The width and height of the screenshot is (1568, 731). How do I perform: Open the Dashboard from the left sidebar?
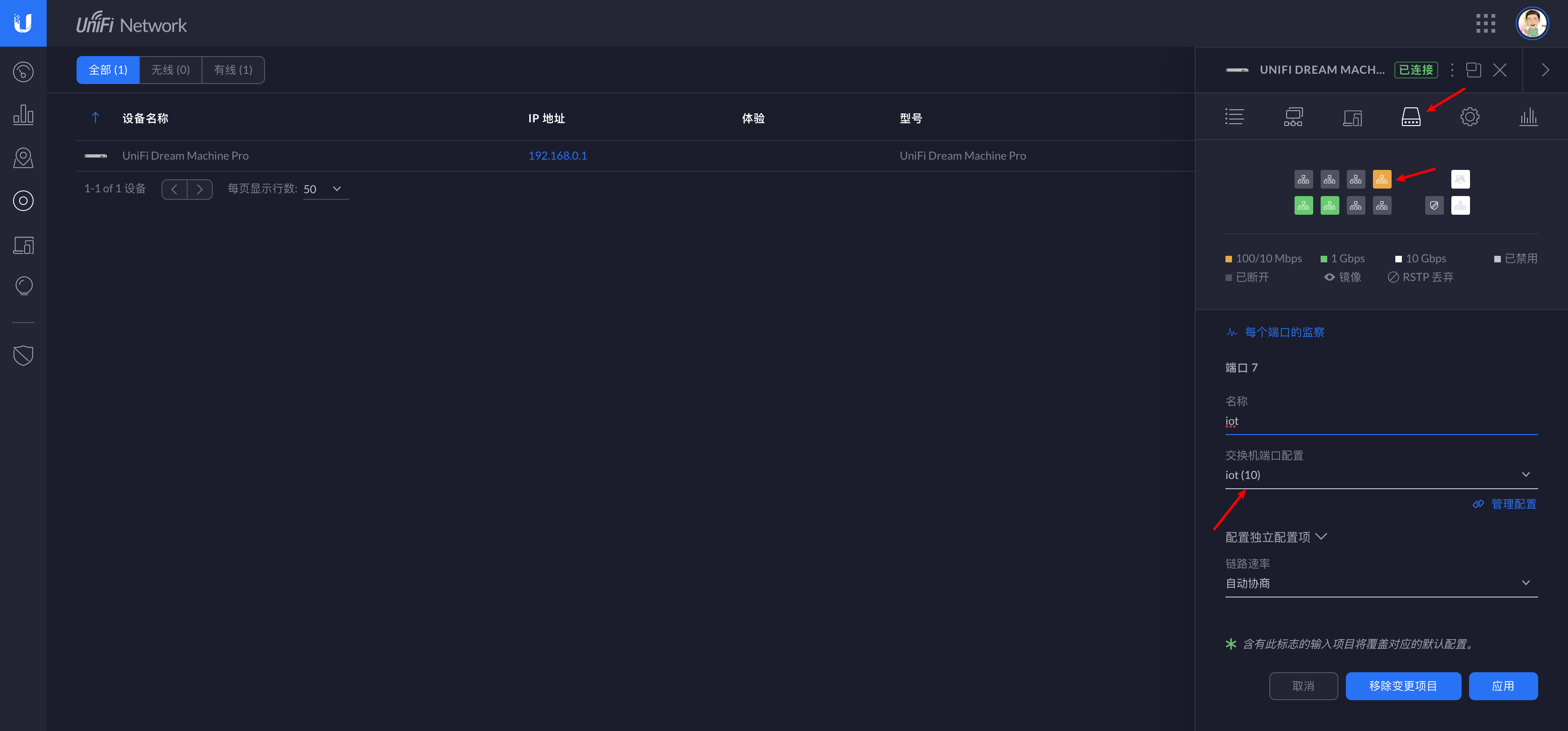pyautogui.click(x=23, y=72)
